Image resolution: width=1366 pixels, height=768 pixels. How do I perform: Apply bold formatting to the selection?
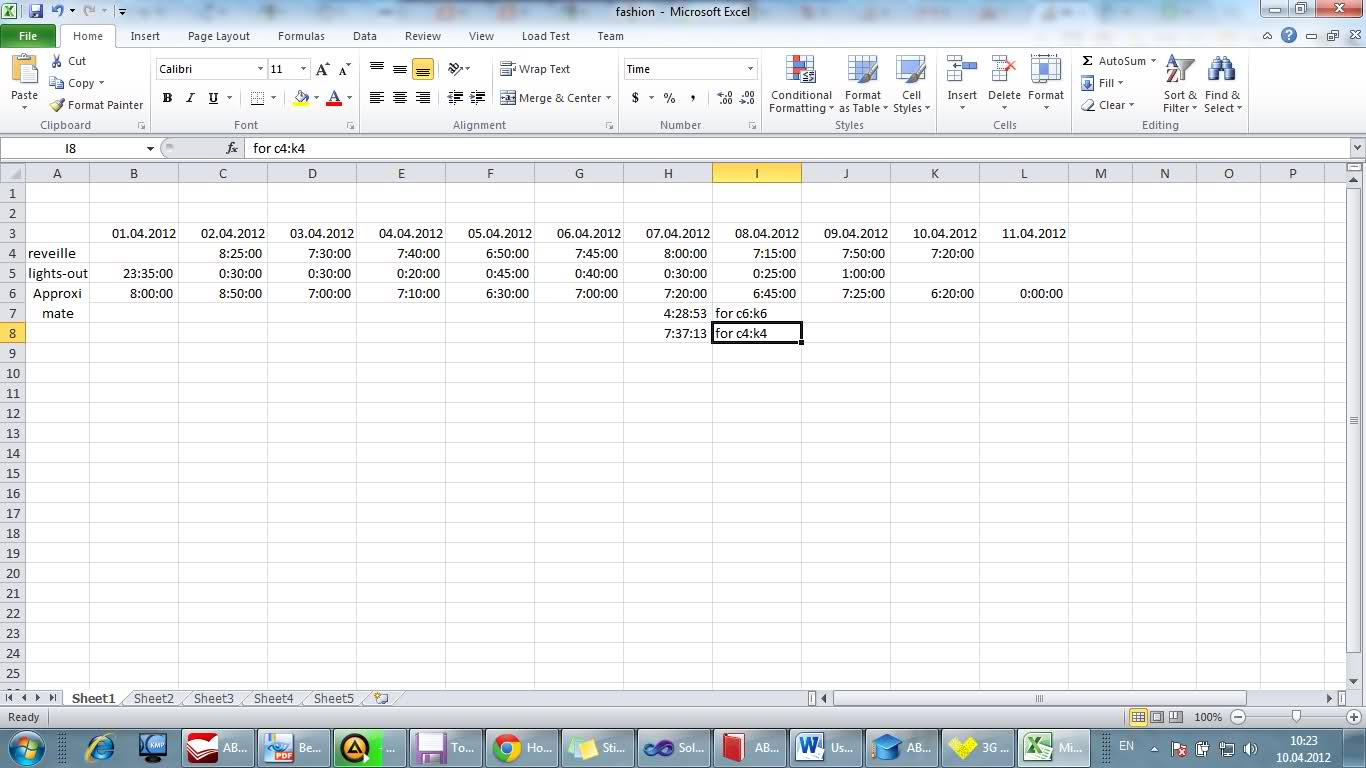point(167,98)
